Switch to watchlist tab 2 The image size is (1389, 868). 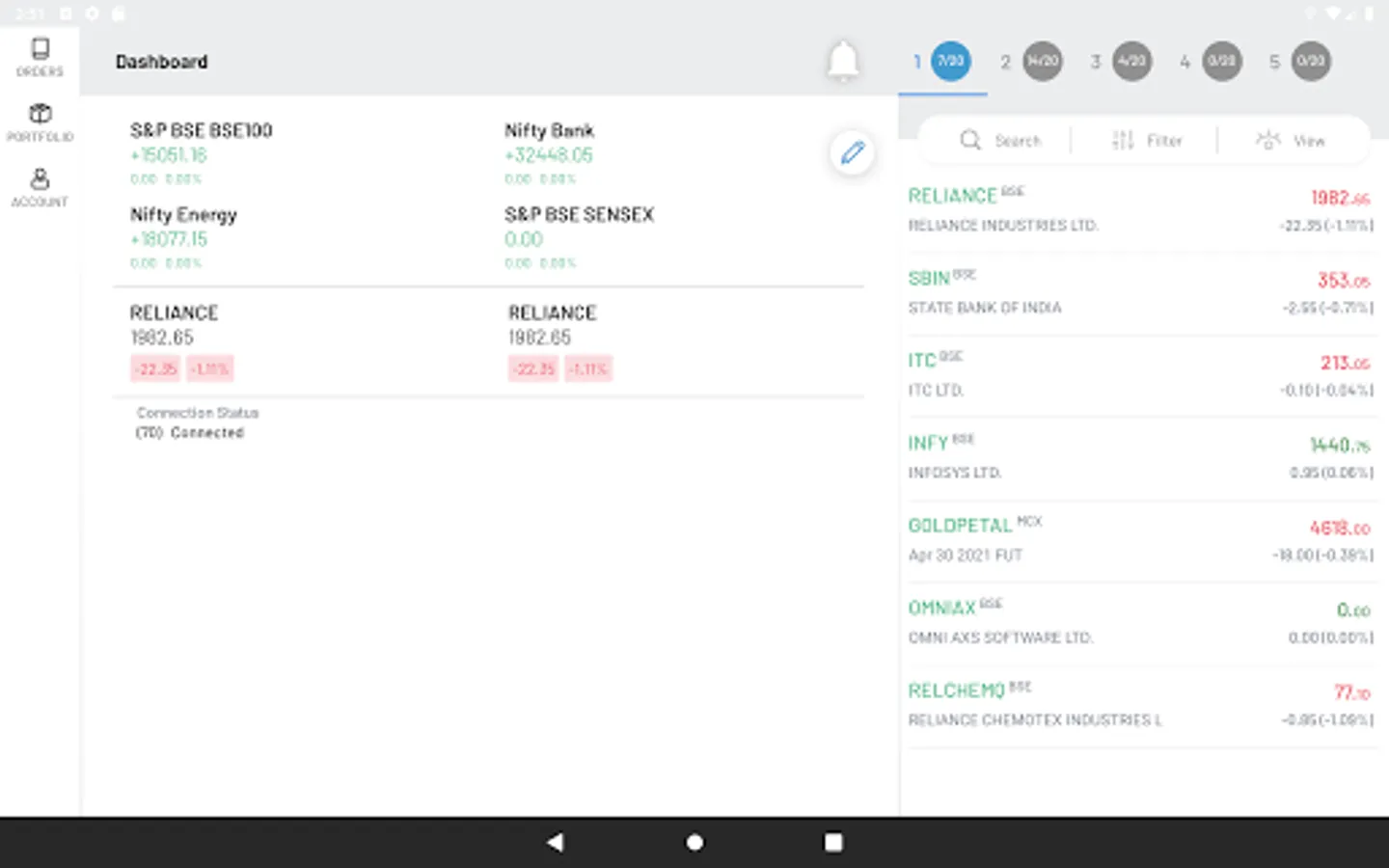(x=1031, y=62)
